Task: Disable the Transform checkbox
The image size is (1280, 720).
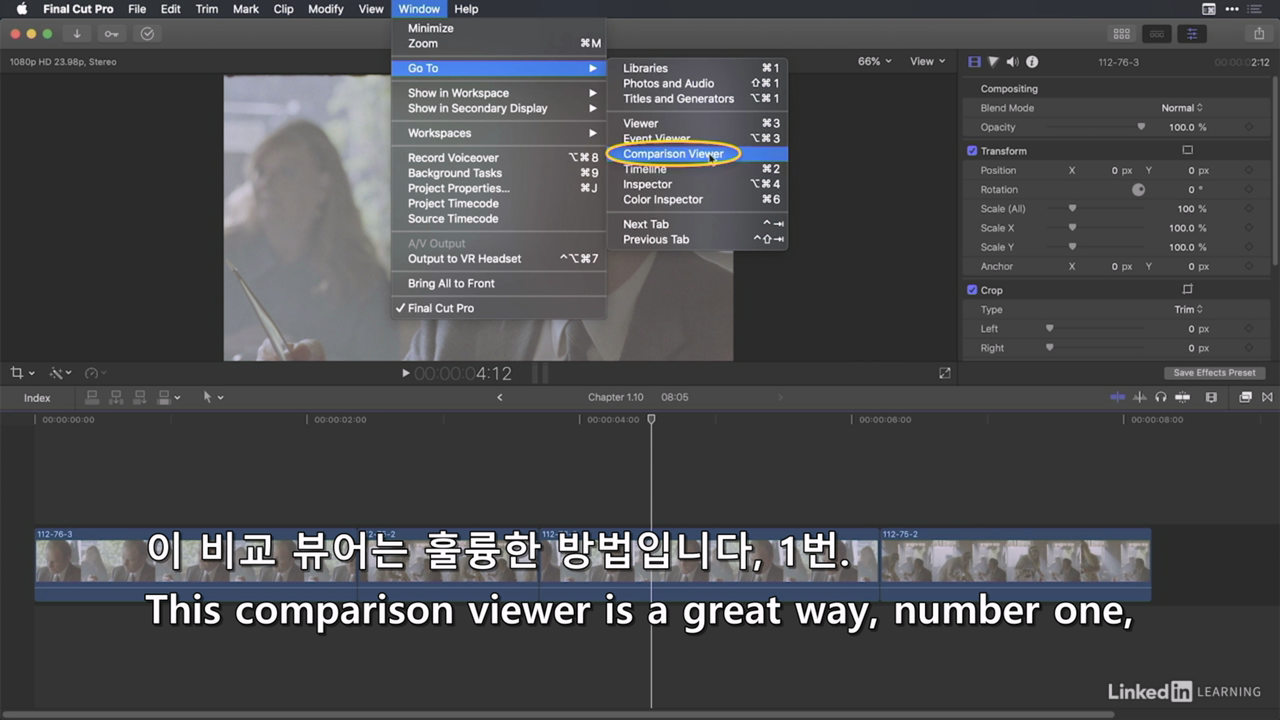Action: (x=972, y=151)
